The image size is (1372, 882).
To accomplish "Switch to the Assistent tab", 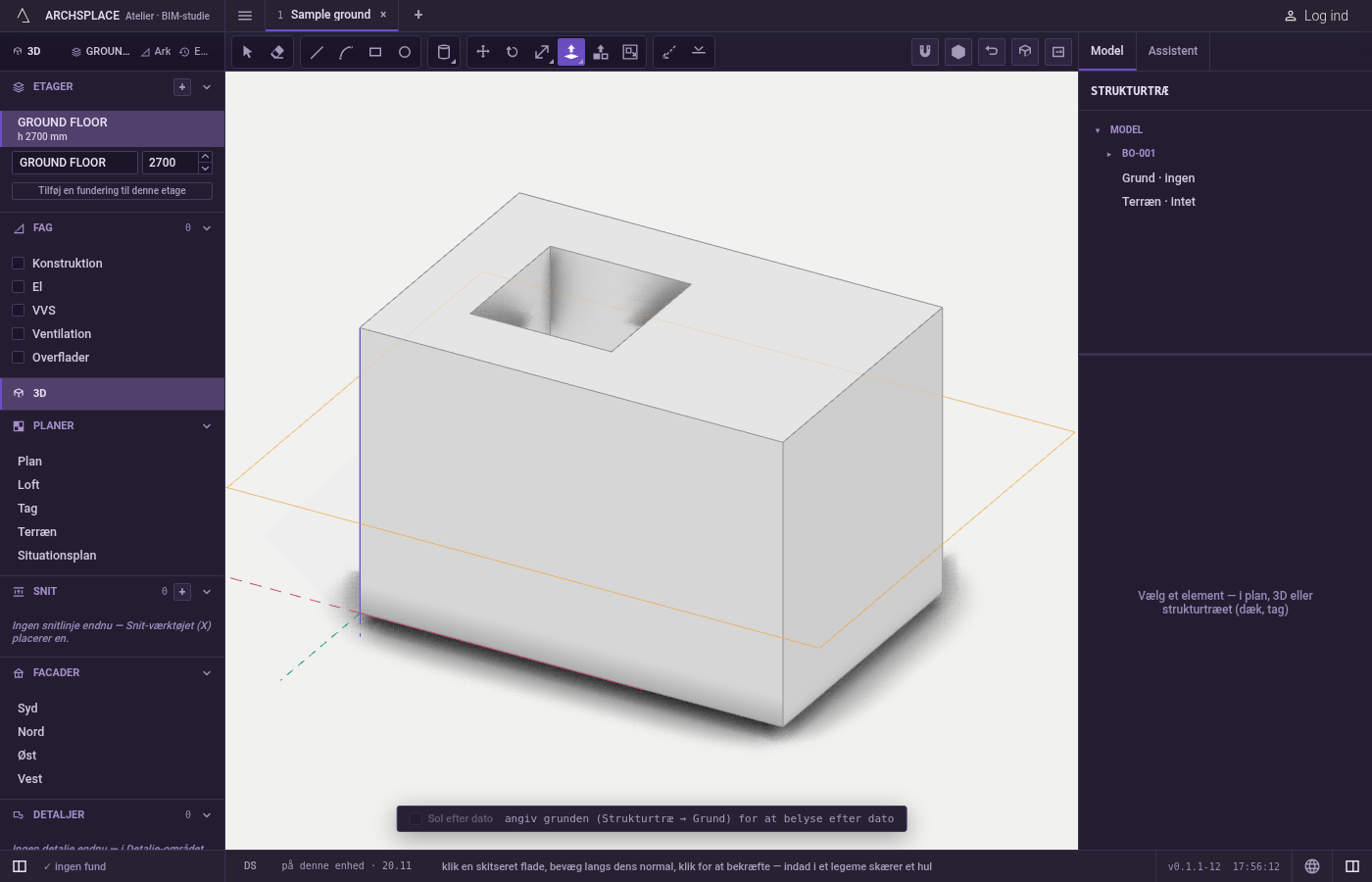I will pos(1173,51).
